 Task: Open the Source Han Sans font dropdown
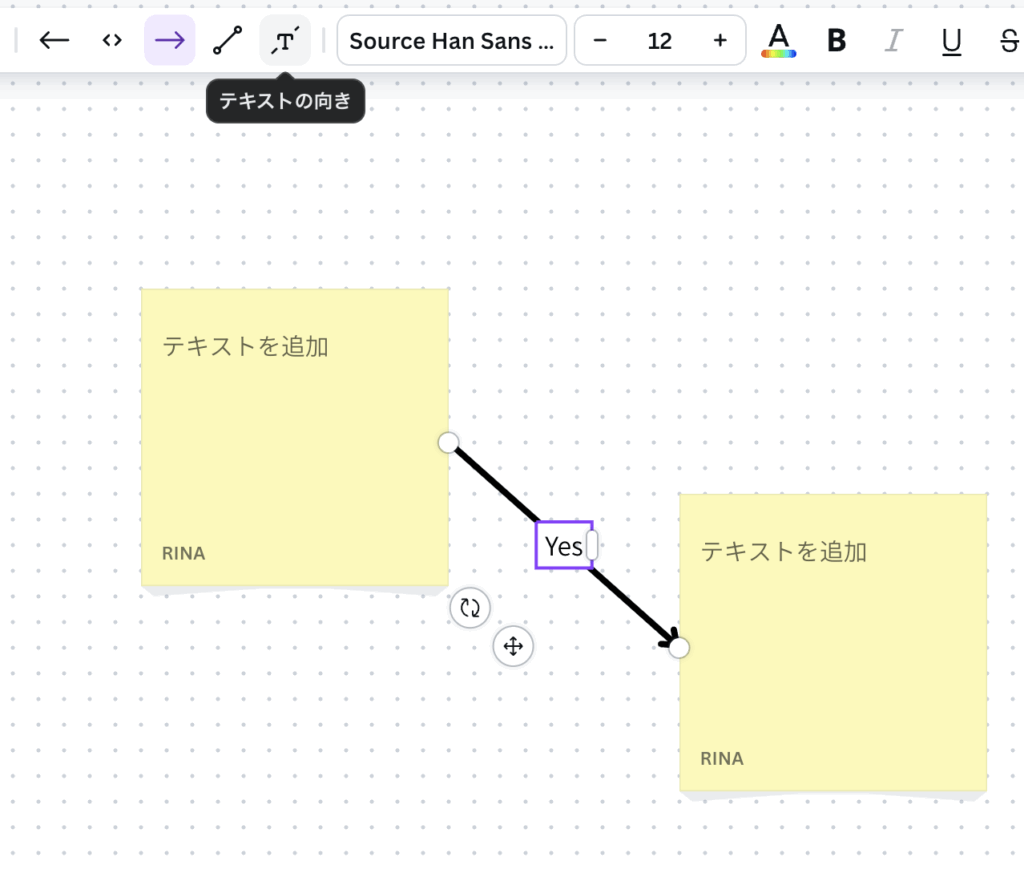click(x=451, y=41)
